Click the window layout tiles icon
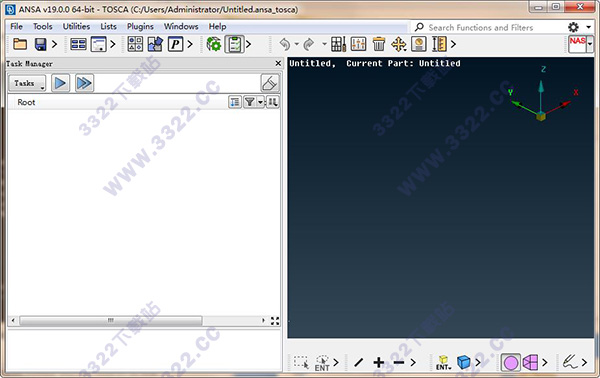The width and height of the screenshot is (600, 378). 78,44
